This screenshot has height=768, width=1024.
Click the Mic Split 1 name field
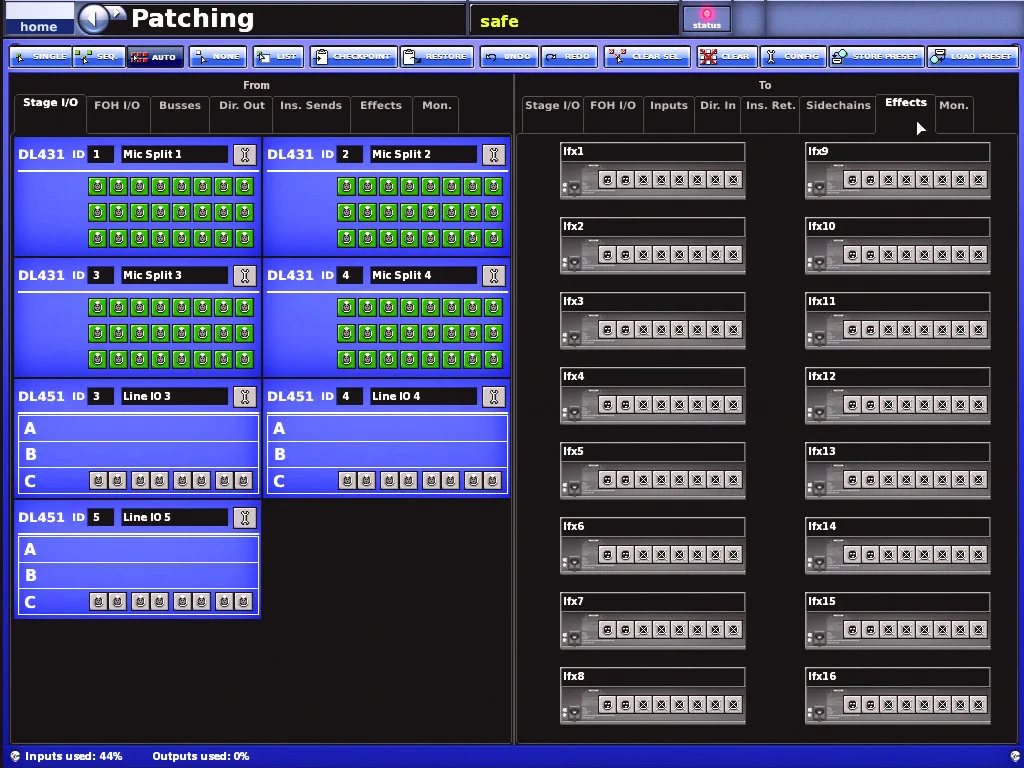(174, 154)
